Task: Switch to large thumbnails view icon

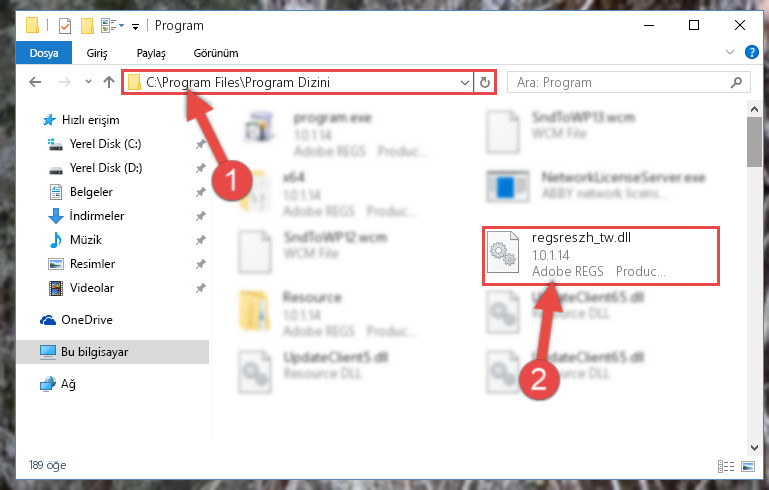Action: [x=748, y=466]
